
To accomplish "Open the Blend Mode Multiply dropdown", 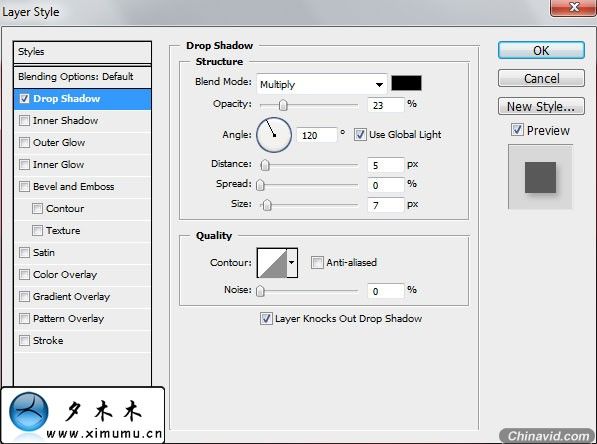I will (322, 84).
